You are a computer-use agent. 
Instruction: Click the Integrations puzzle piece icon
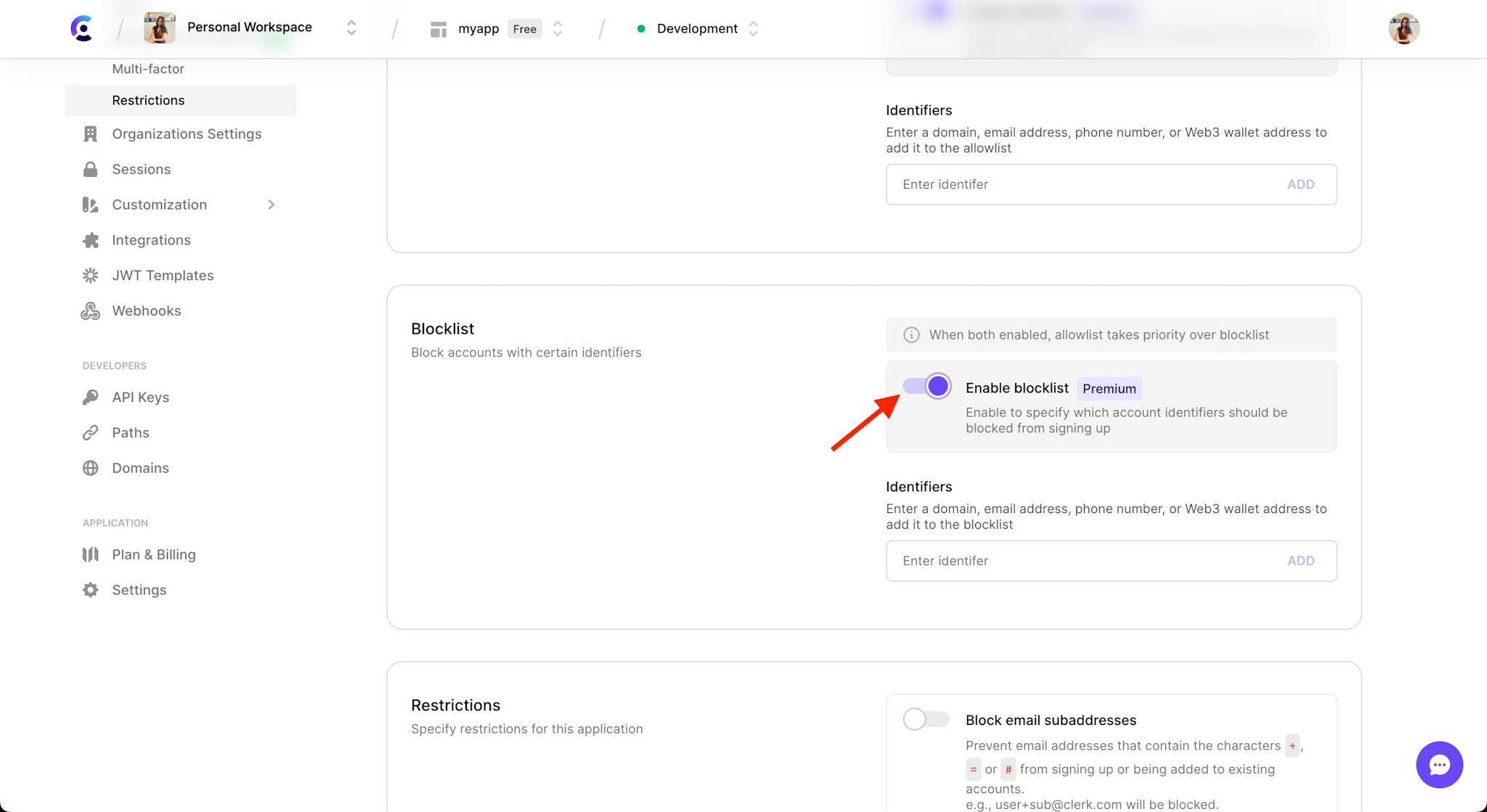[x=90, y=240]
